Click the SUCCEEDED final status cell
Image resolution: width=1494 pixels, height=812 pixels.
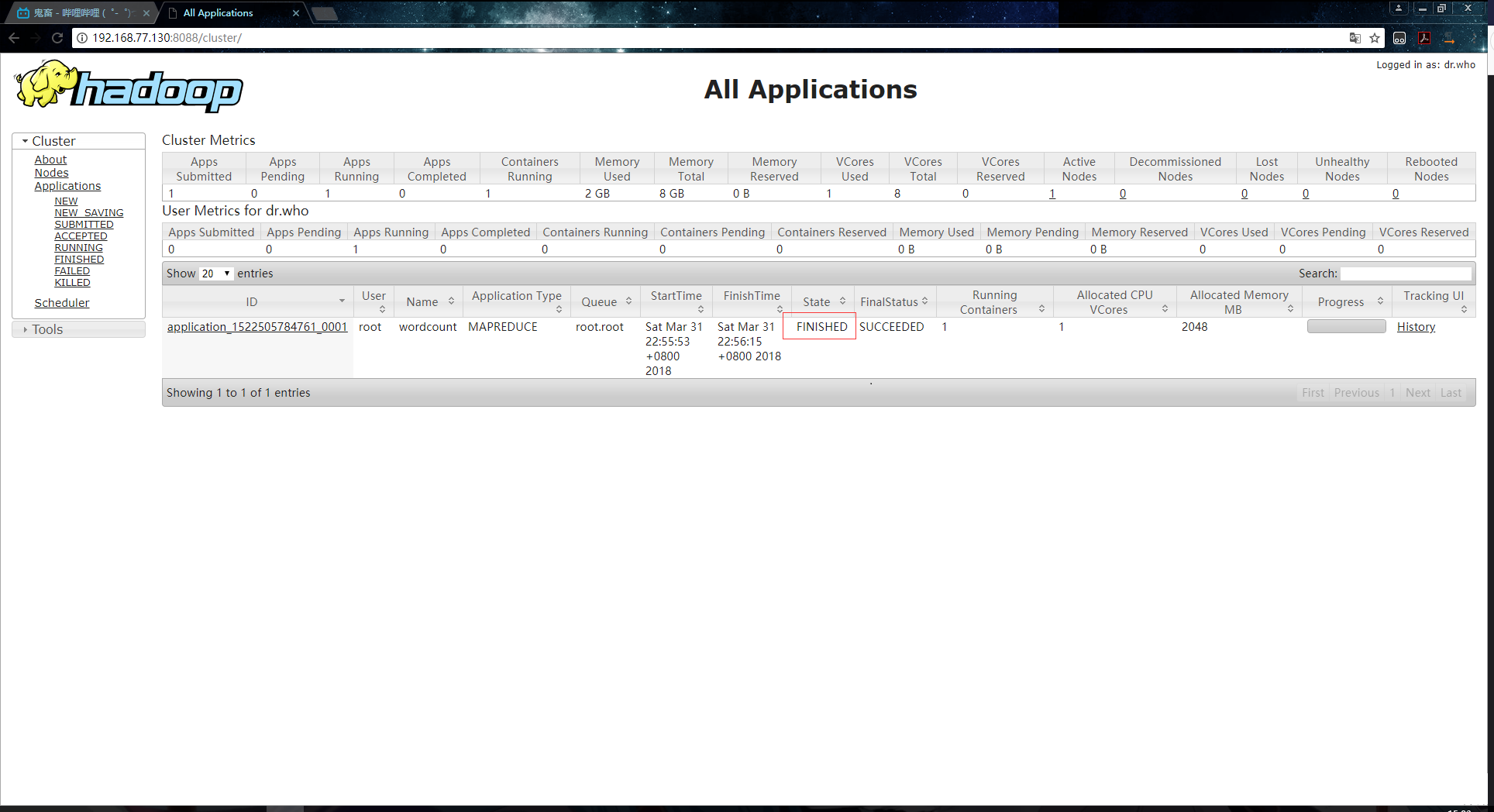click(892, 327)
